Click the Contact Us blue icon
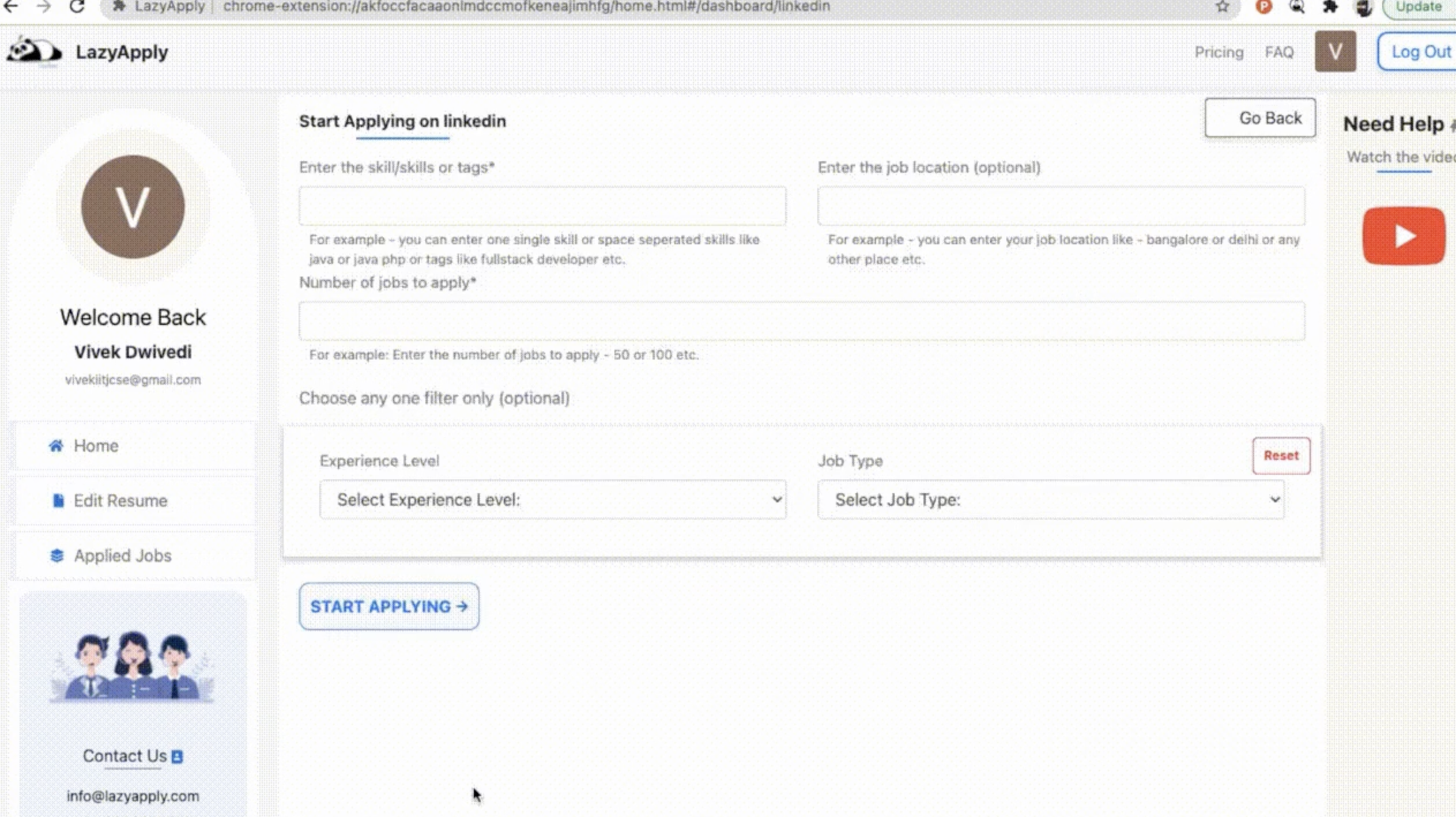 (177, 757)
